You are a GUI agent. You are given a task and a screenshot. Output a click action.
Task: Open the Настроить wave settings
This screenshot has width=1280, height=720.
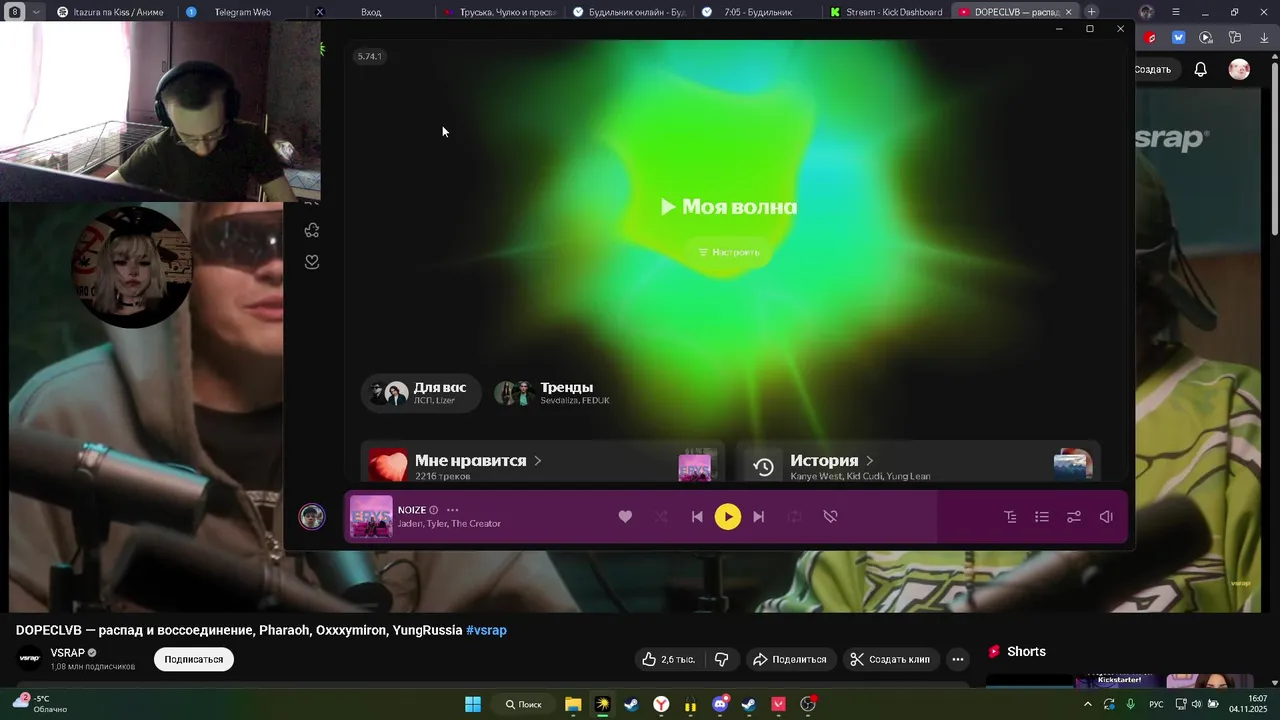729,252
